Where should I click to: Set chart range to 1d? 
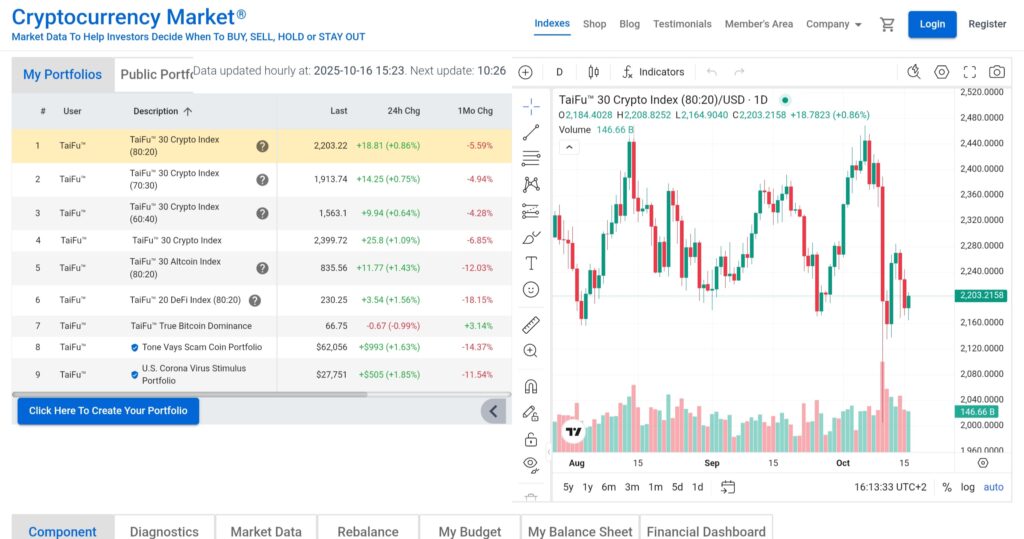click(x=697, y=487)
